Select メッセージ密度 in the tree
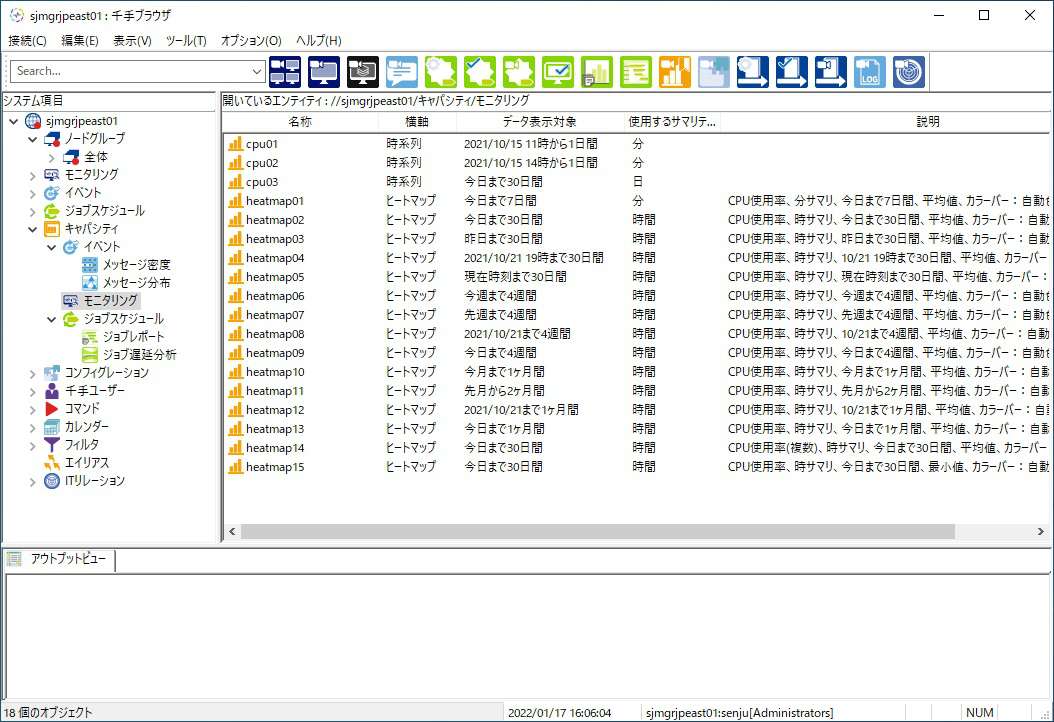The image size is (1054, 722). (136, 265)
